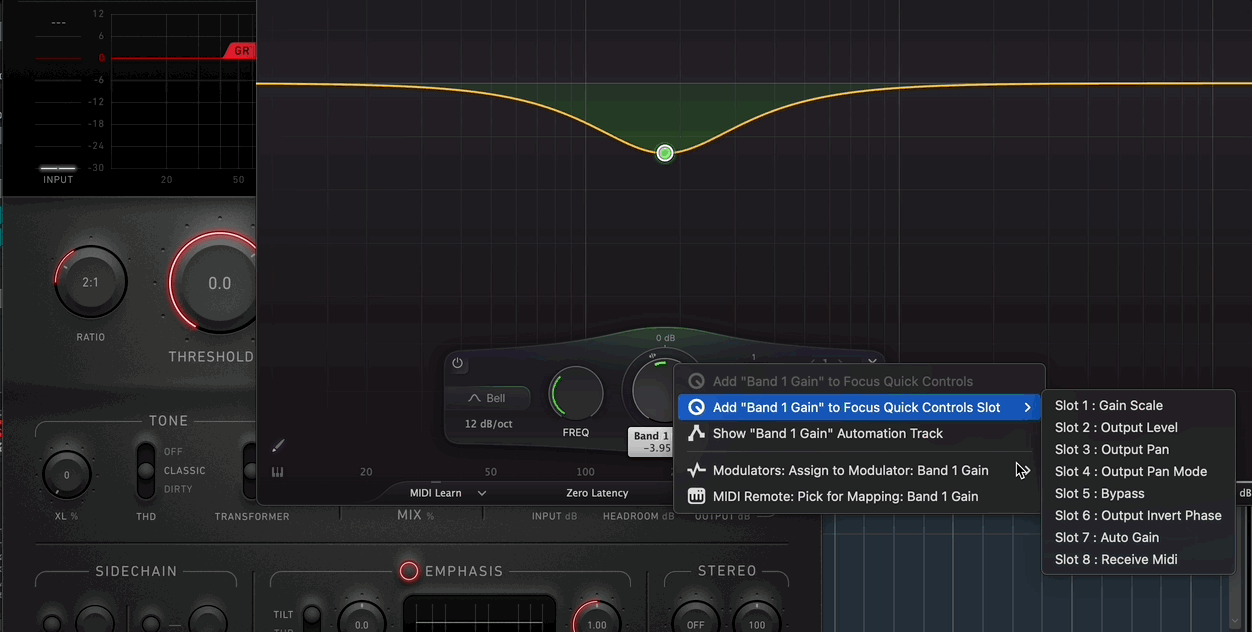Set THD switch to OFF label
The image size is (1252, 632).
point(174,451)
